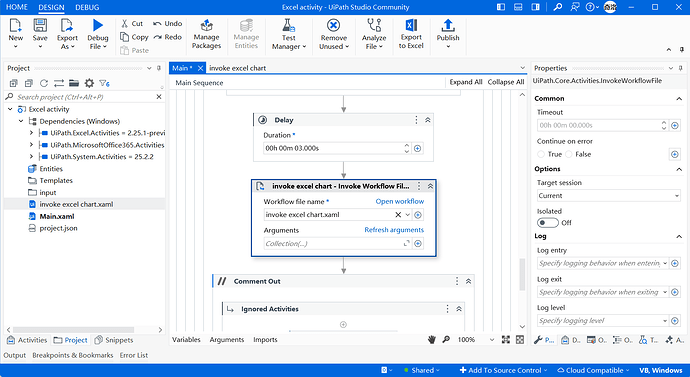690x377 pixels.
Task: Click the designer footer magnifier search icon
Action: [x=446, y=339]
